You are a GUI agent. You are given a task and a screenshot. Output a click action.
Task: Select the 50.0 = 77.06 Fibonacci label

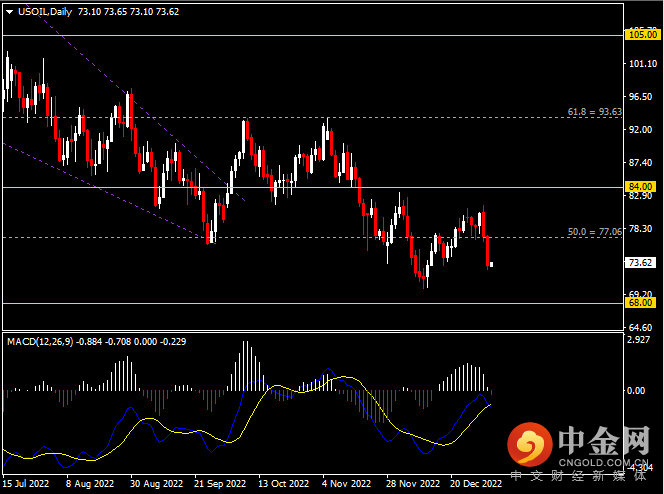click(594, 231)
